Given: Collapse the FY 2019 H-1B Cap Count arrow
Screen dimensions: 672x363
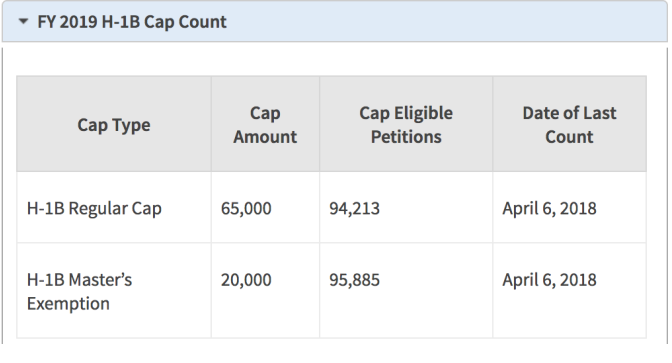Looking at the screenshot, I should tap(24, 21).
